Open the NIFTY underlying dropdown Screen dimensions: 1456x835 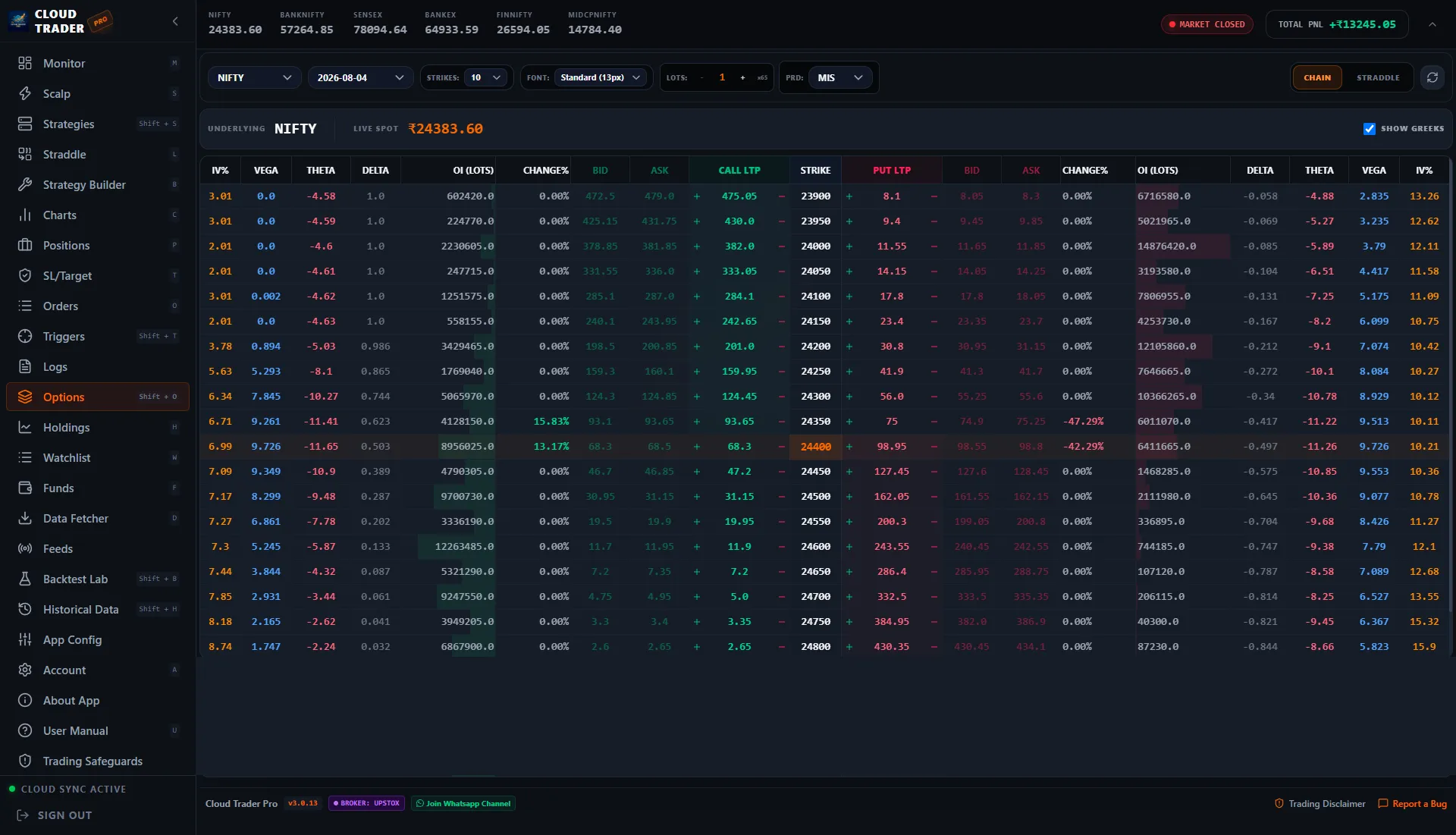(255, 77)
